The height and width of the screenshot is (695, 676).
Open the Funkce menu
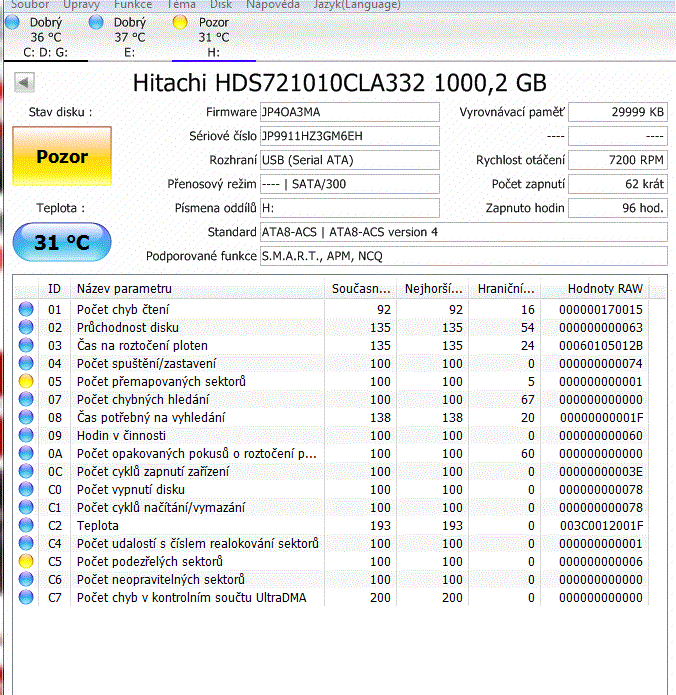click(x=133, y=5)
